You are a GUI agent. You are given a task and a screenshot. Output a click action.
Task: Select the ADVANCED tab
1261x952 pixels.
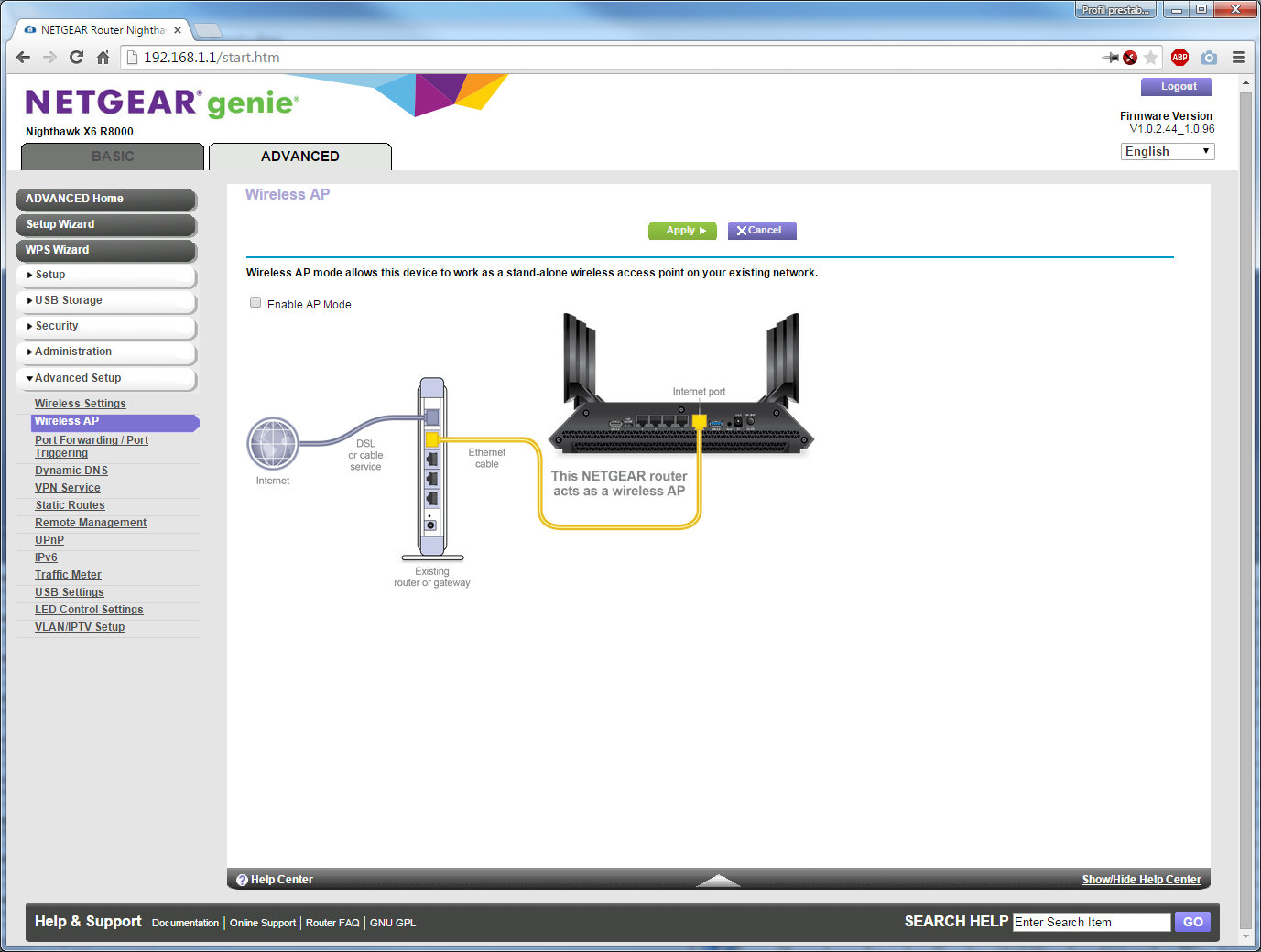pos(299,157)
